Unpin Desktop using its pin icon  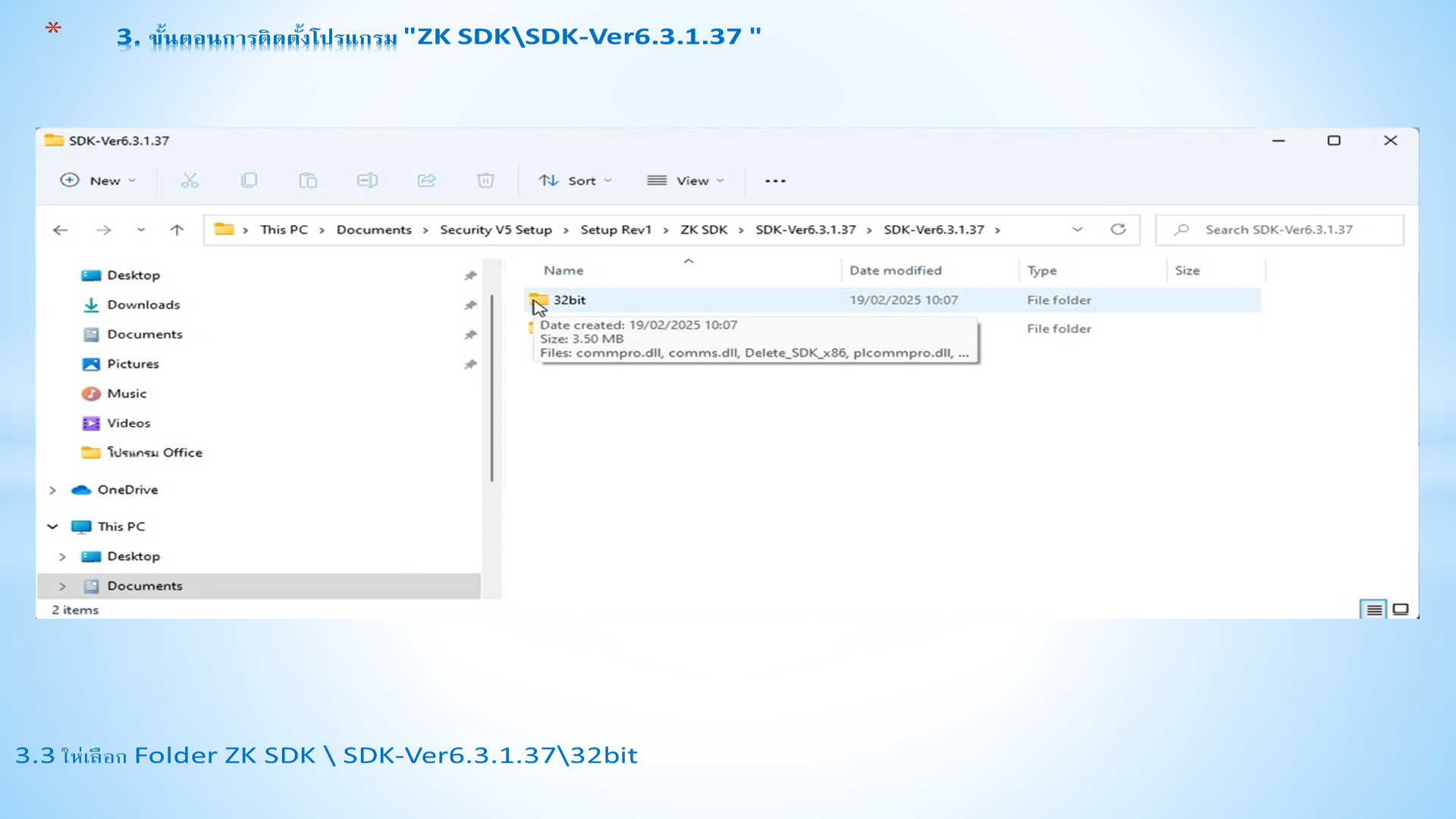click(x=470, y=275)
